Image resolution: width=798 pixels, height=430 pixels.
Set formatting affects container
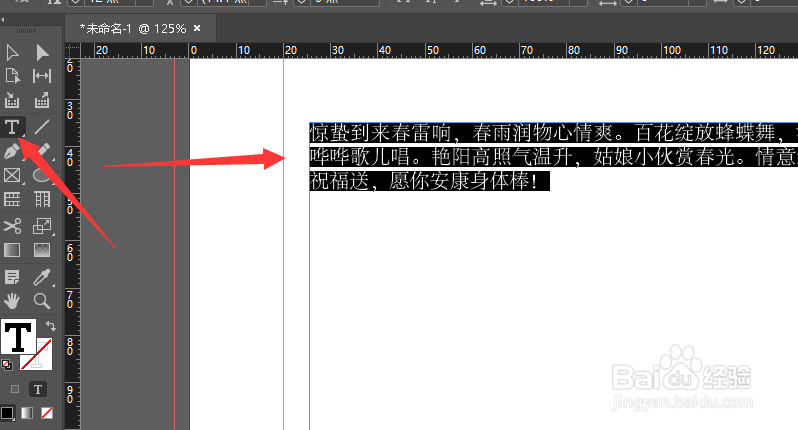click(x=15, y=389)
